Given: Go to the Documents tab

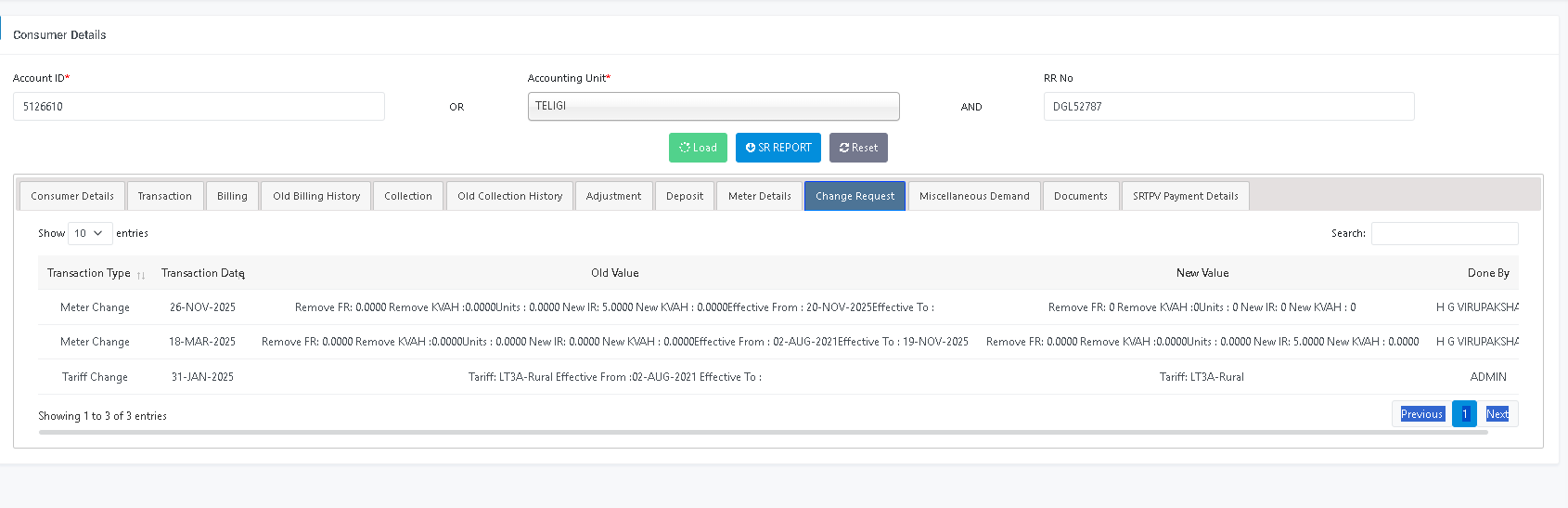Looking at the screenshot, I should click(1081, 196).
